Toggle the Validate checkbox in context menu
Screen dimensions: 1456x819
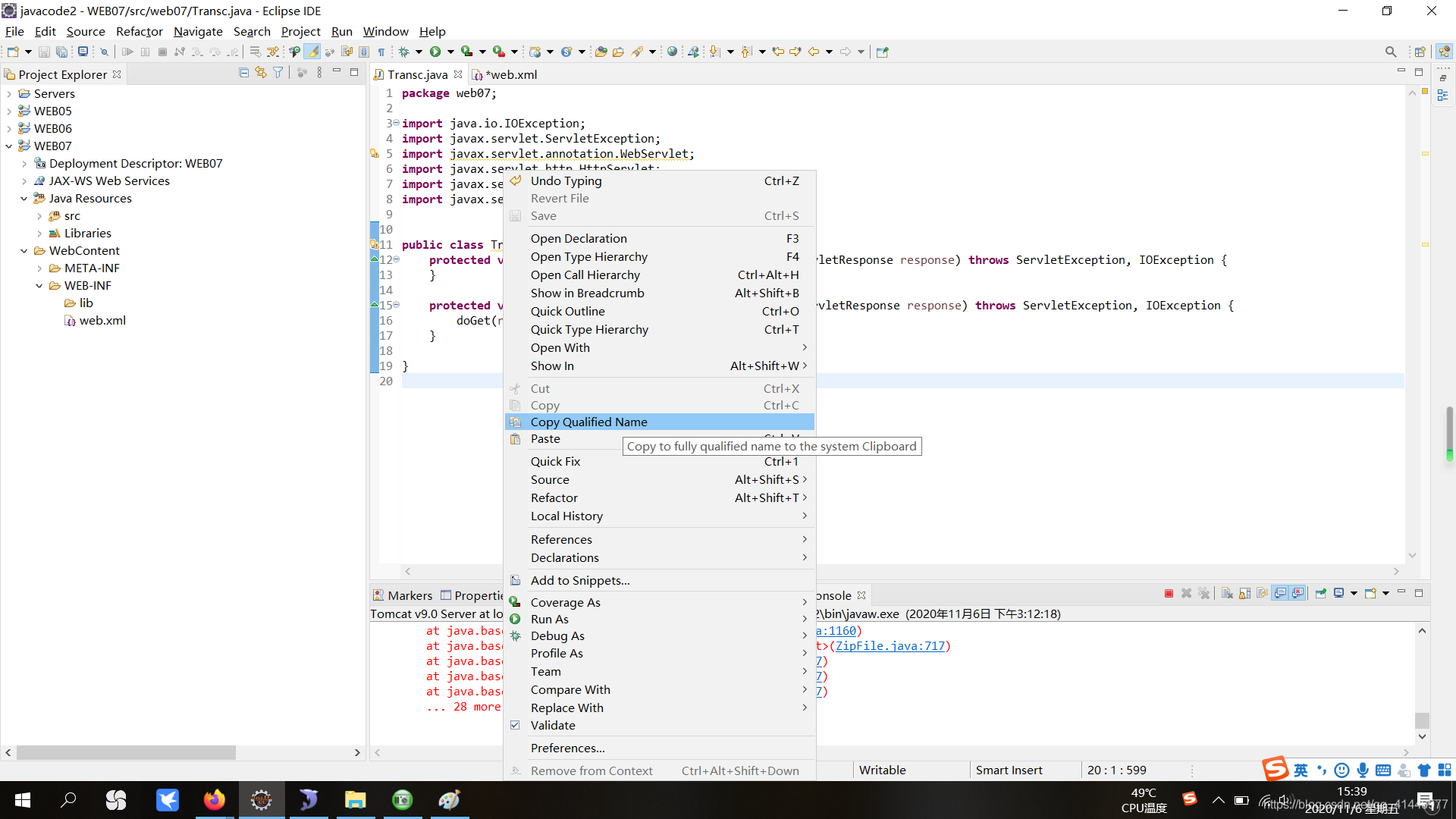click(515, 726)
